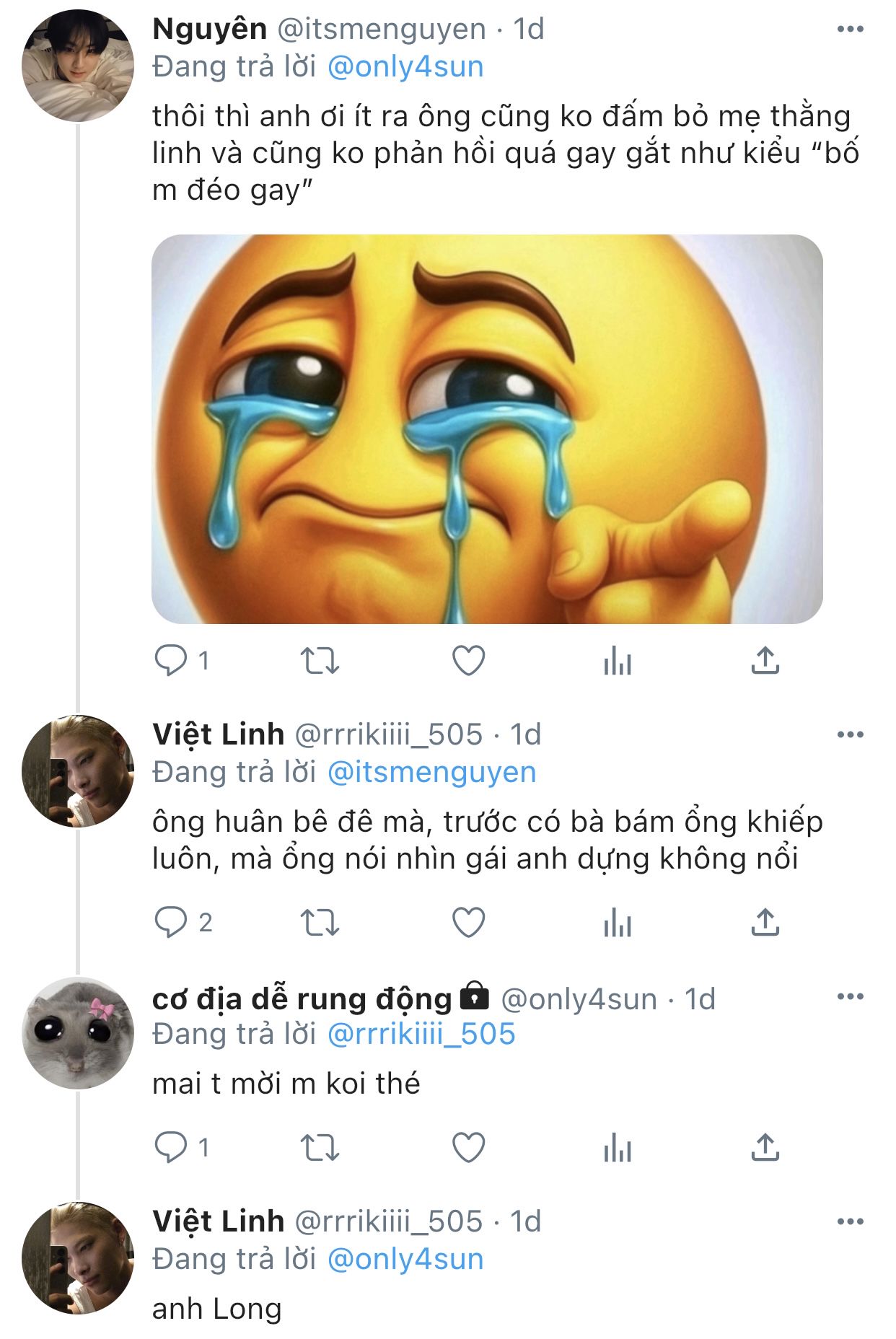
Task: Open more options on Việt Linh's first tweet
Action: (x=850, y=735)
